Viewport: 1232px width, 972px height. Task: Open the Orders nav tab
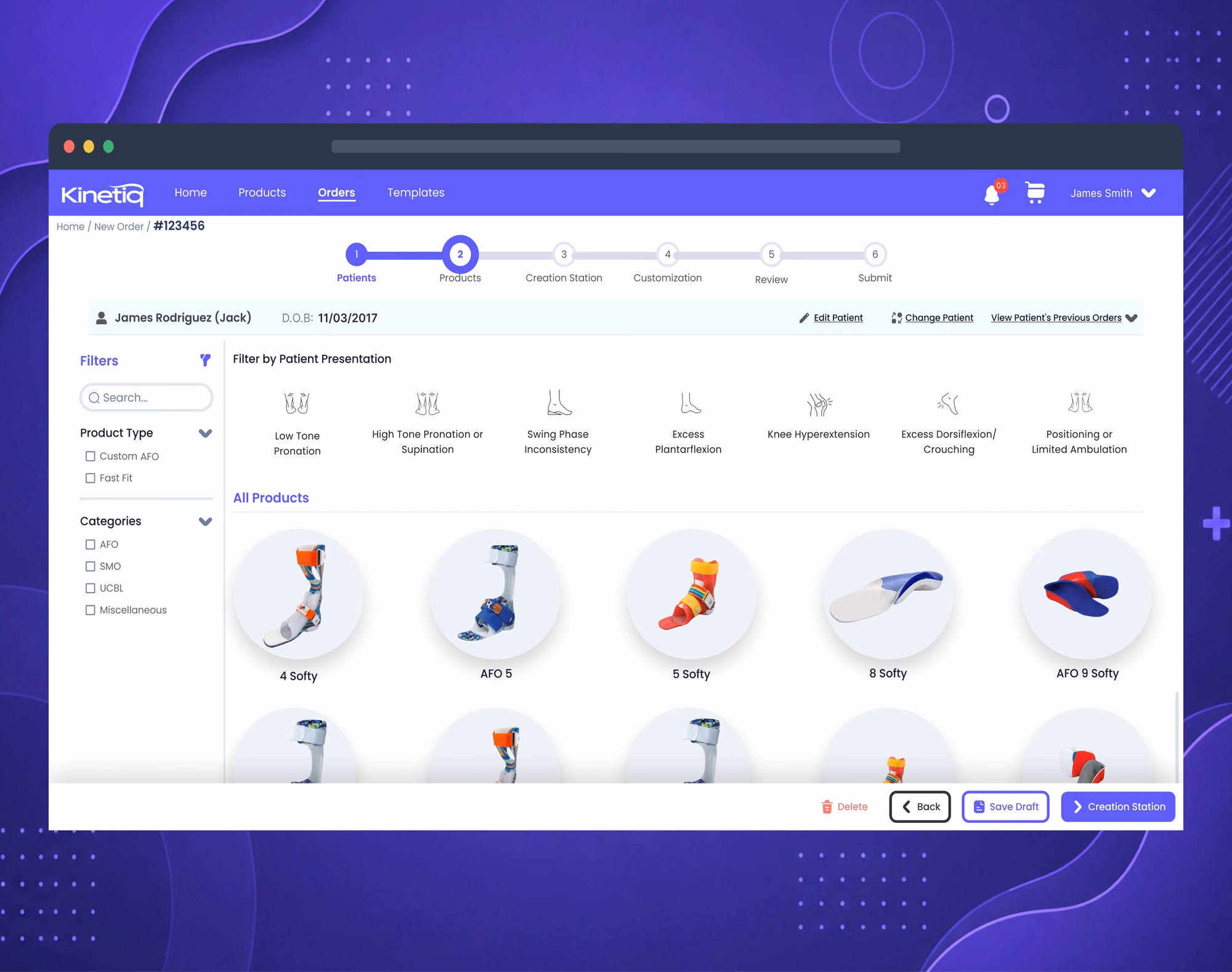pos(336,193)
